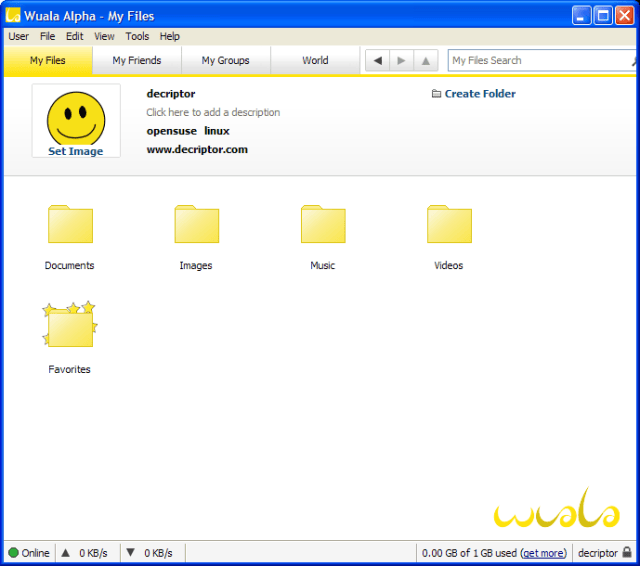
Task: Switch to the My Friends tab
Action: (137, 60)
